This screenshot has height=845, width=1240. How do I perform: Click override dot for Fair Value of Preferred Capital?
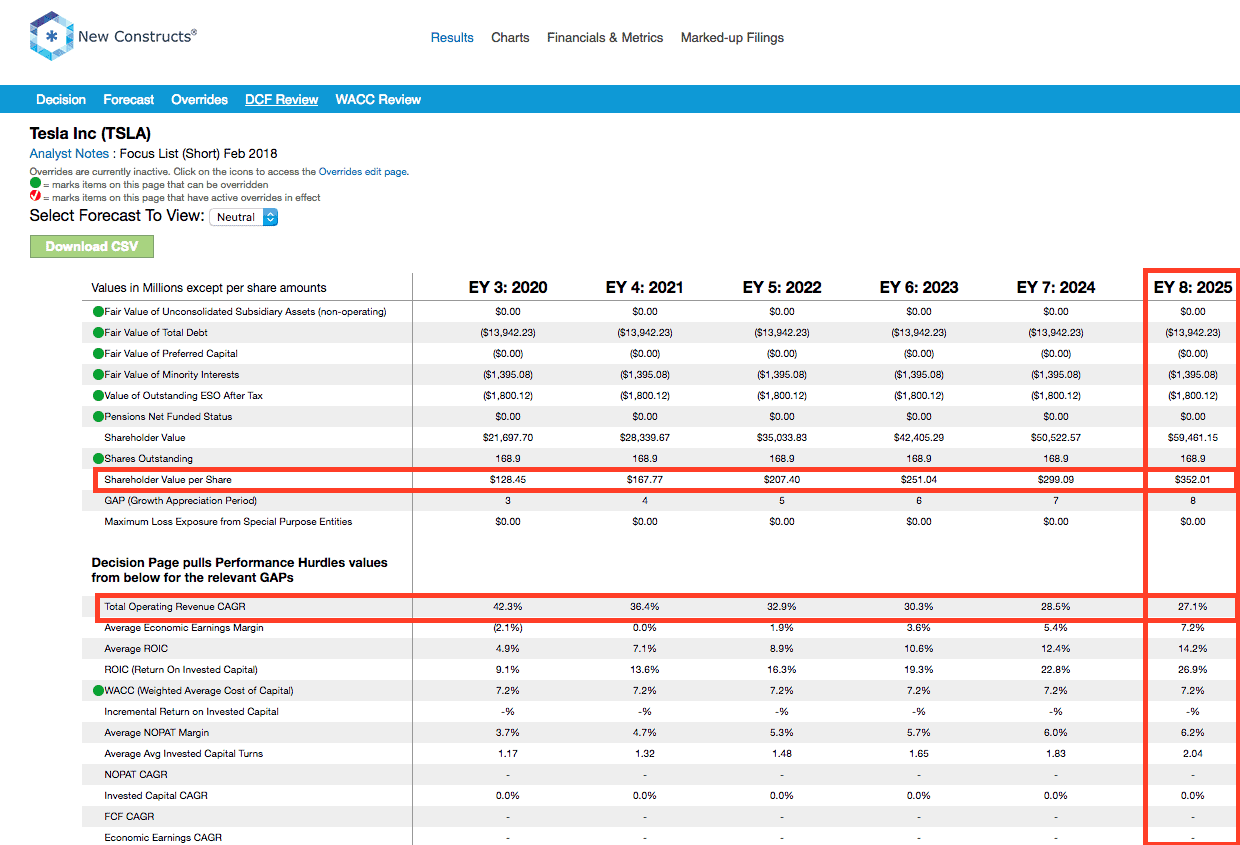[98, 353]
